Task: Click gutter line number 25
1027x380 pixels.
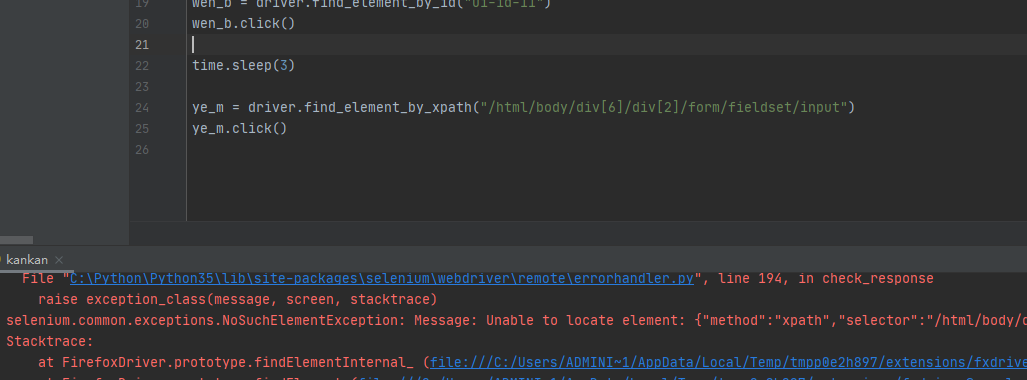Action: [x=142, y=128]
